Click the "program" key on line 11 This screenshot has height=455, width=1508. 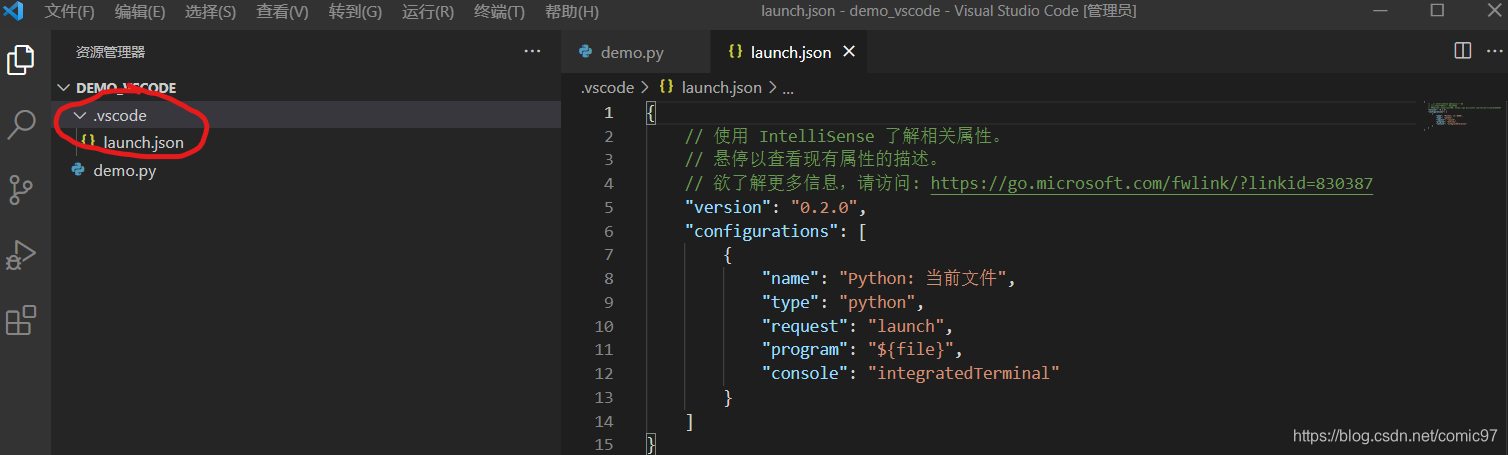[805, 350]
